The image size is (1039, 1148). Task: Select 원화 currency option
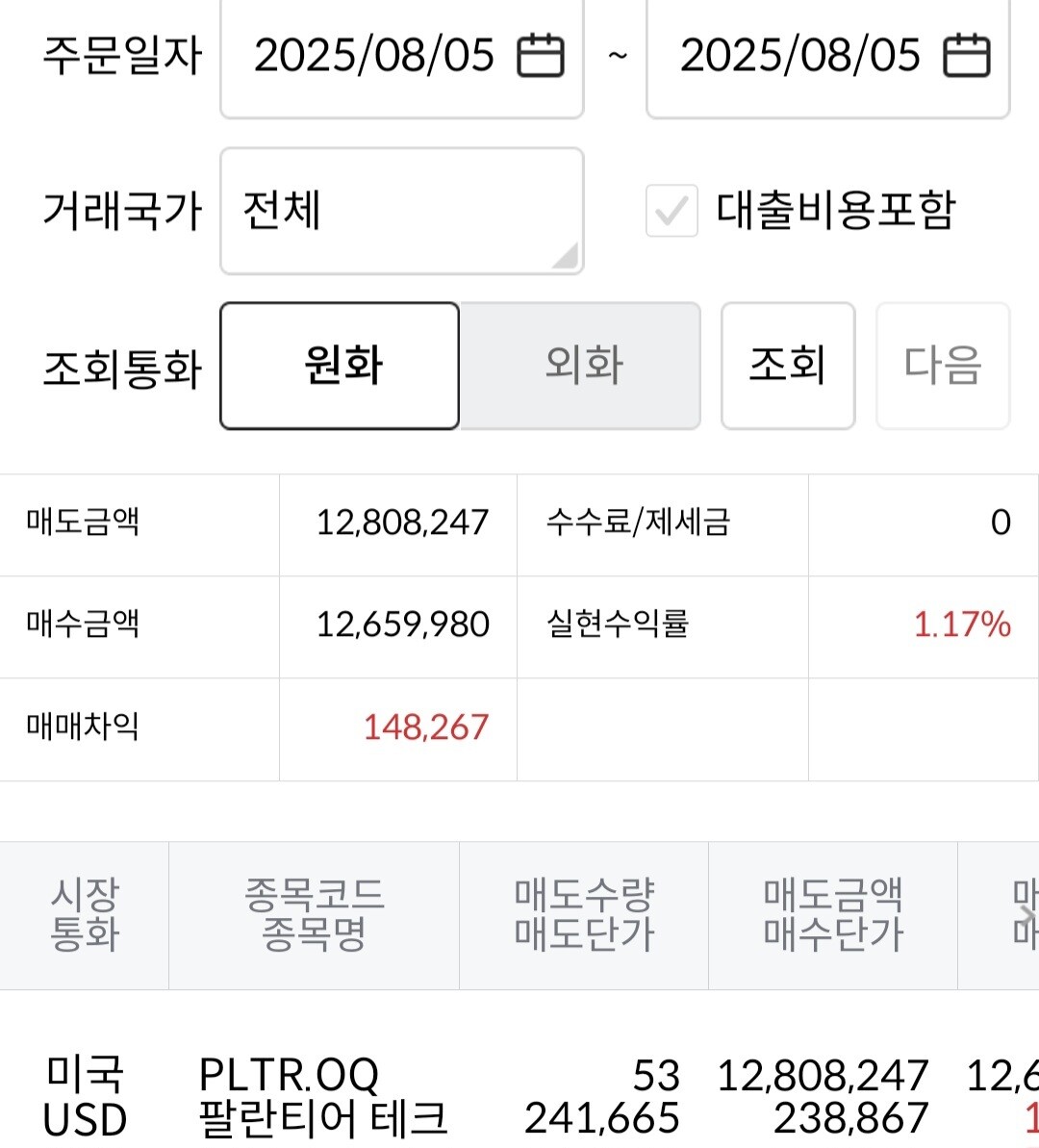coord(340,366)
